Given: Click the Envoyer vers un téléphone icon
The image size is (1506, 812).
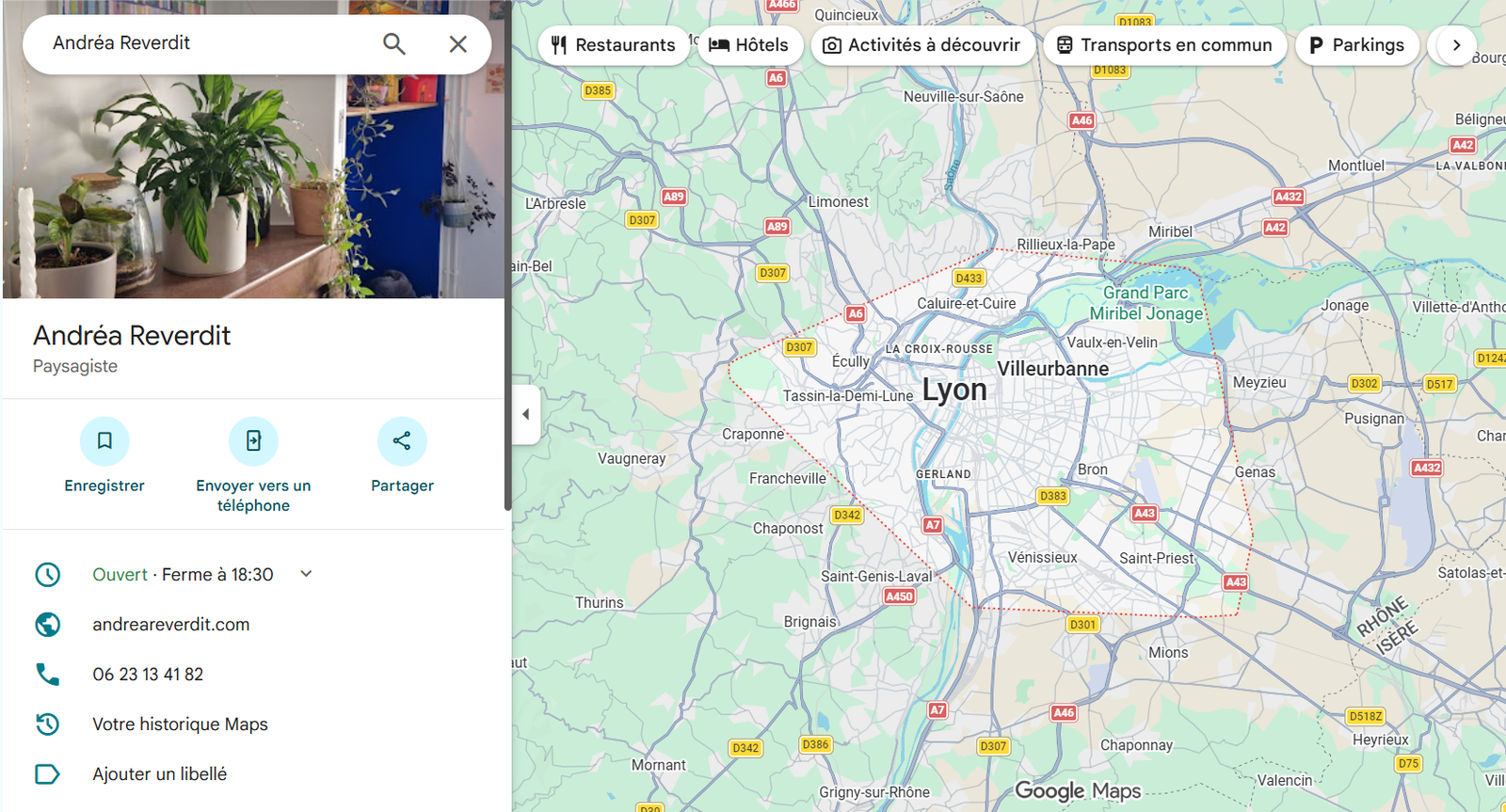Looking at the screenshot, I should coord(253,441).
